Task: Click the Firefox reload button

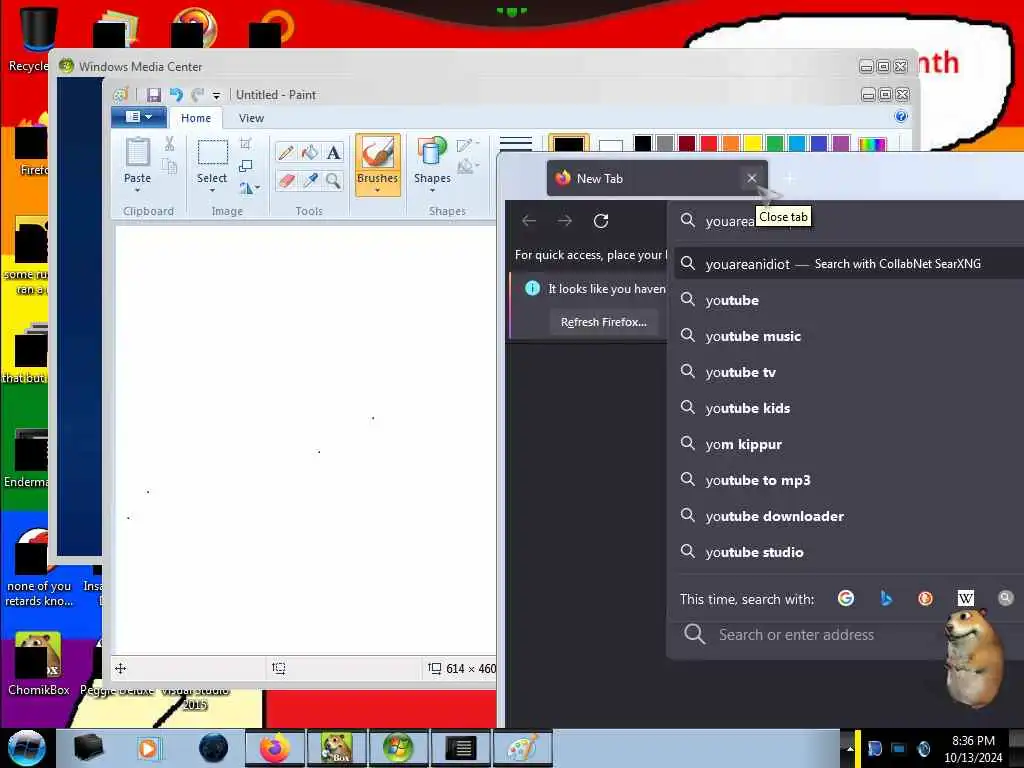Action: [x=601, y=221]
